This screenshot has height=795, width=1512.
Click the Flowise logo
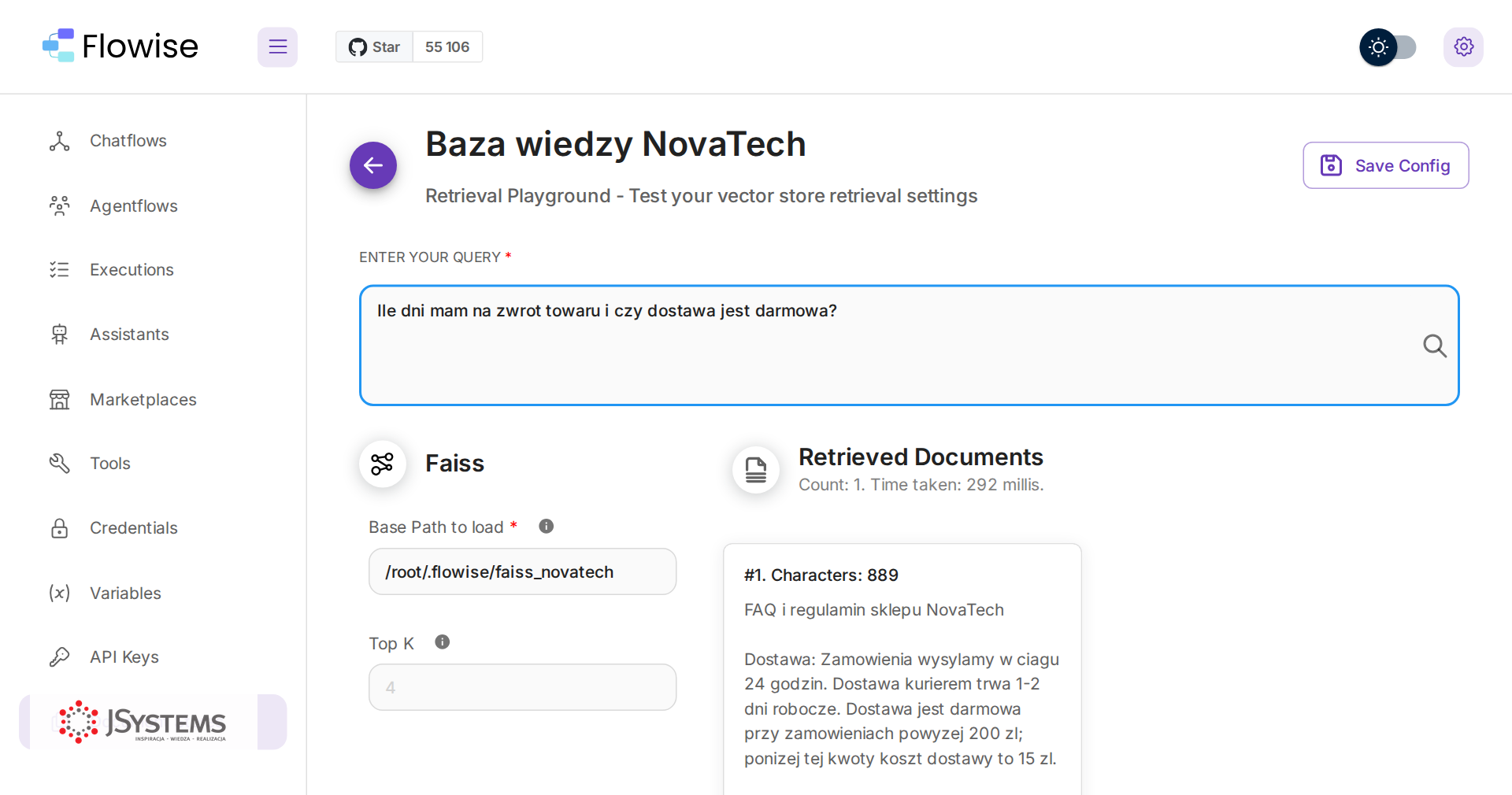point(120,46)
